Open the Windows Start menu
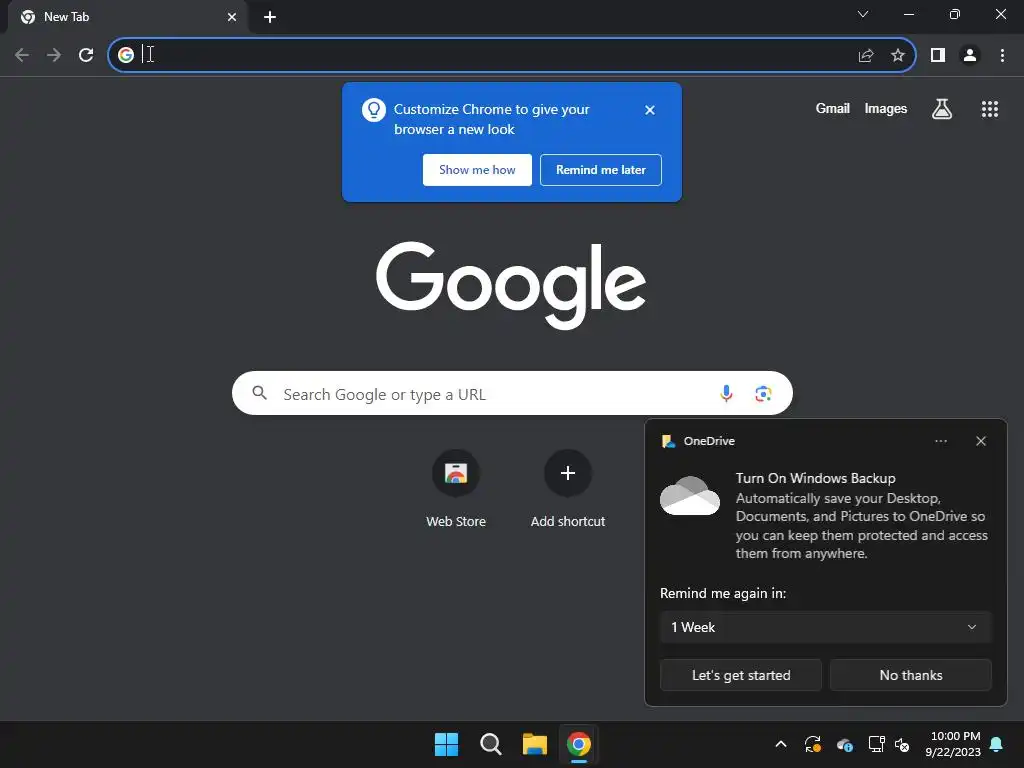Viewport: 1024px width, 768px height. [x=446, y=744]
